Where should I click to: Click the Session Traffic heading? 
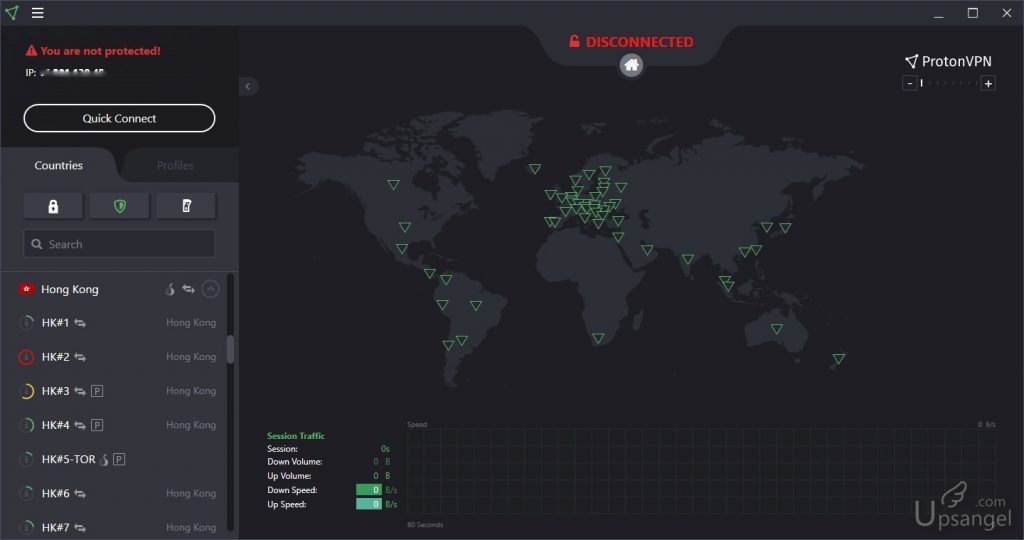pyautogui.click(x=296, y=436)
